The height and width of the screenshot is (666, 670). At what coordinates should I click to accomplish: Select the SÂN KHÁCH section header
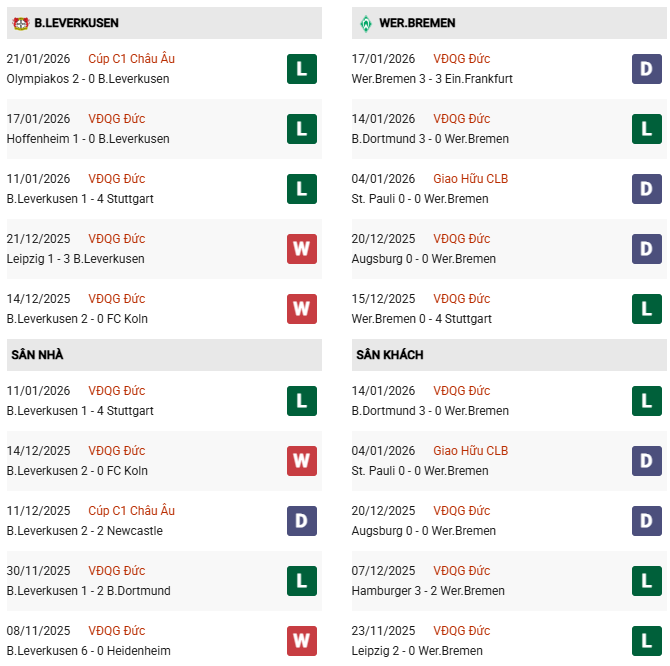(x=389, y=354)
